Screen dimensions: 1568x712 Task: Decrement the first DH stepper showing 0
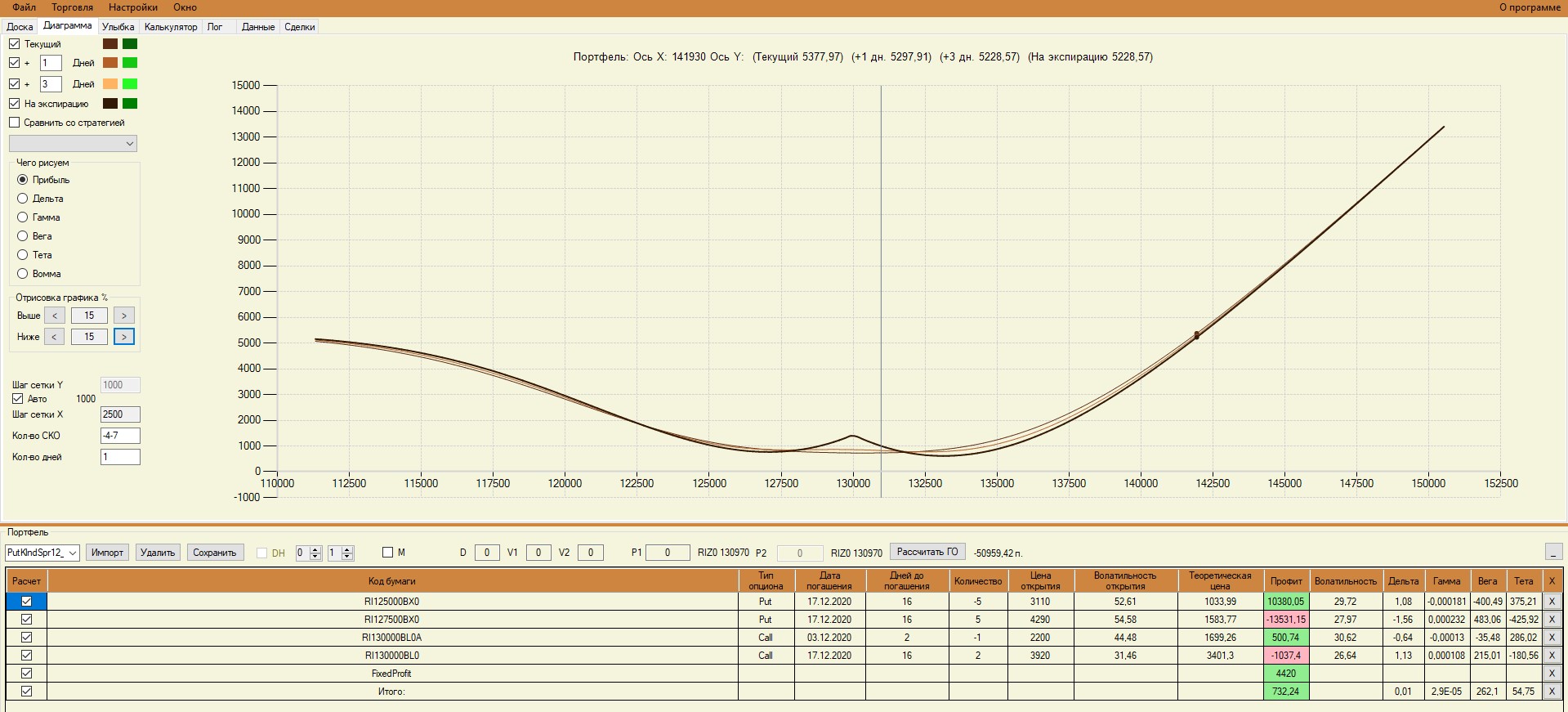pyautogui.click(x=315, y=556)
